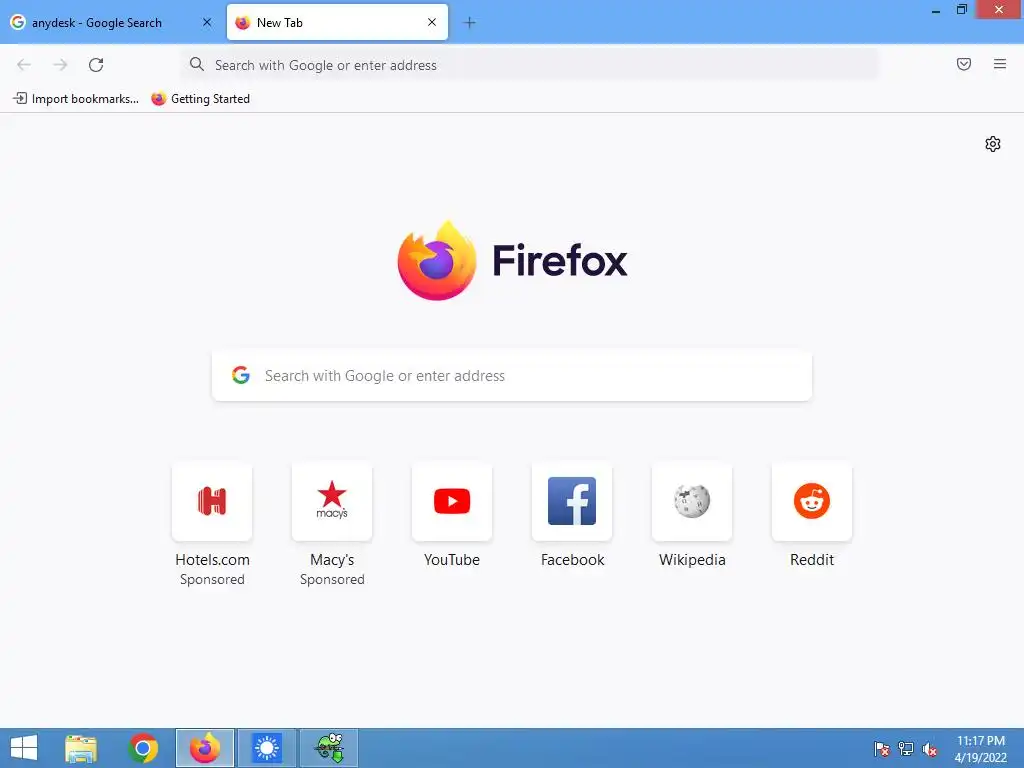Close the anydesk Google Search tab

pos(207,22)
